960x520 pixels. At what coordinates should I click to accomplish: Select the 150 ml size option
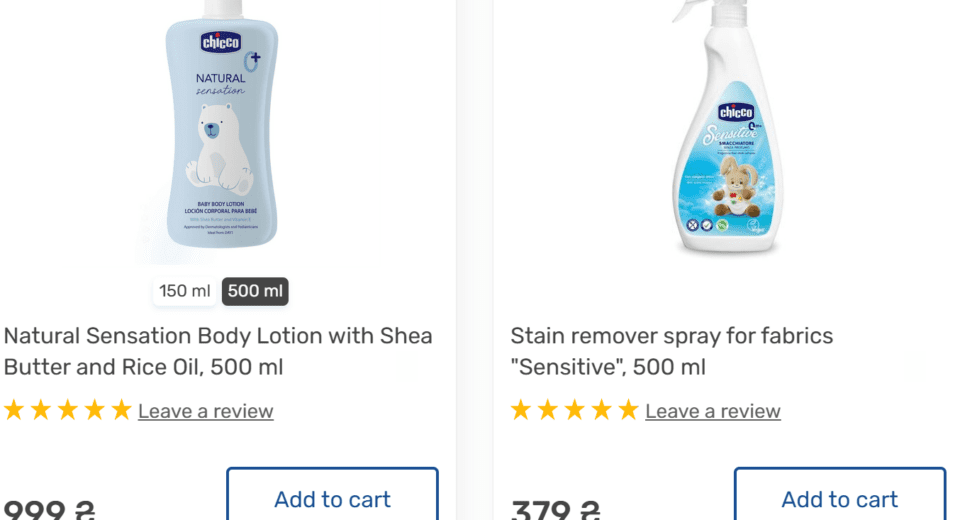[x=185, y=291]
